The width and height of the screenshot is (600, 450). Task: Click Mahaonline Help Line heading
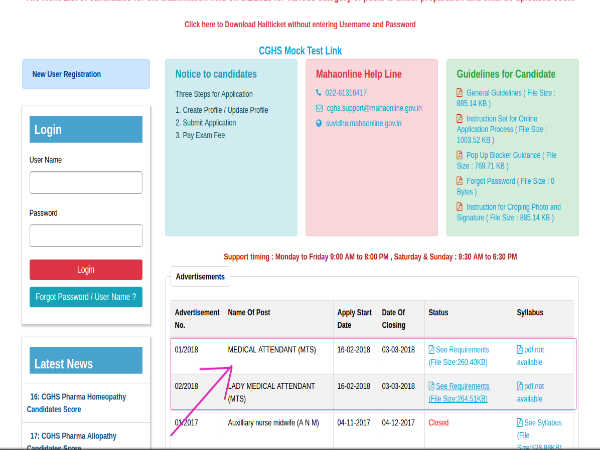click(x=359, y=74)
